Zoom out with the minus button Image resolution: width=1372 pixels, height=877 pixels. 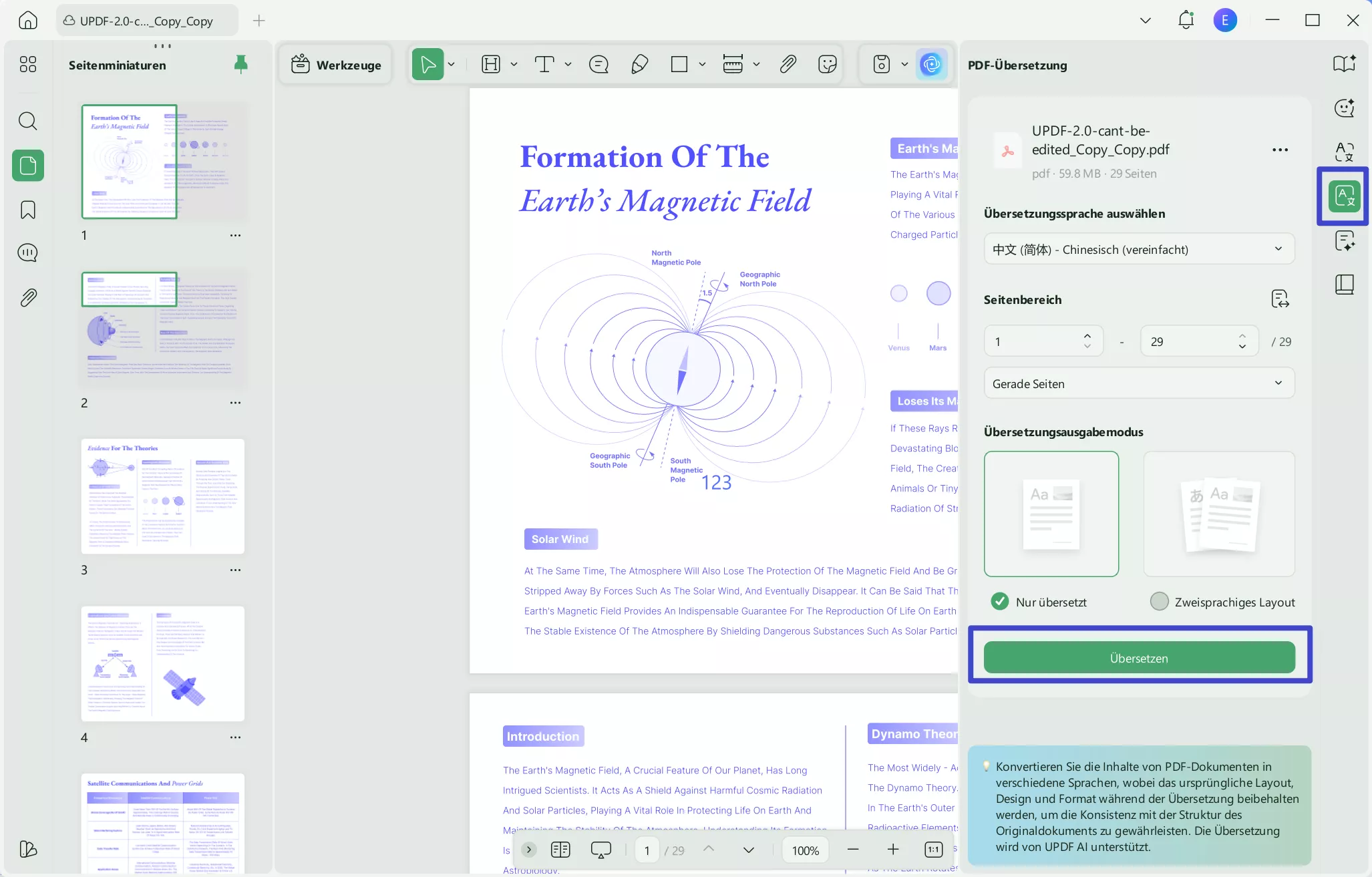pos(853,850)
